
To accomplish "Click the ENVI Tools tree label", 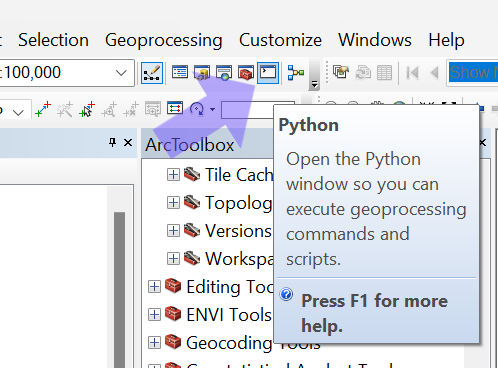I will pyautogui.click(x=229, y=315).
